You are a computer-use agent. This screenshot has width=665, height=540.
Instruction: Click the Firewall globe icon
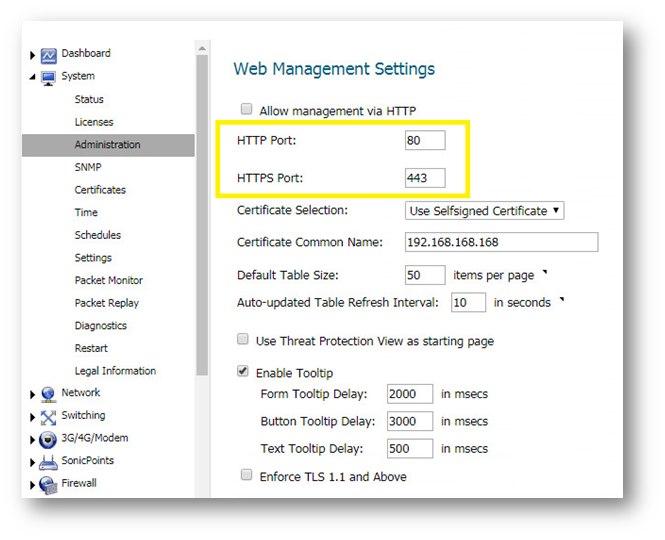[48, 485]
